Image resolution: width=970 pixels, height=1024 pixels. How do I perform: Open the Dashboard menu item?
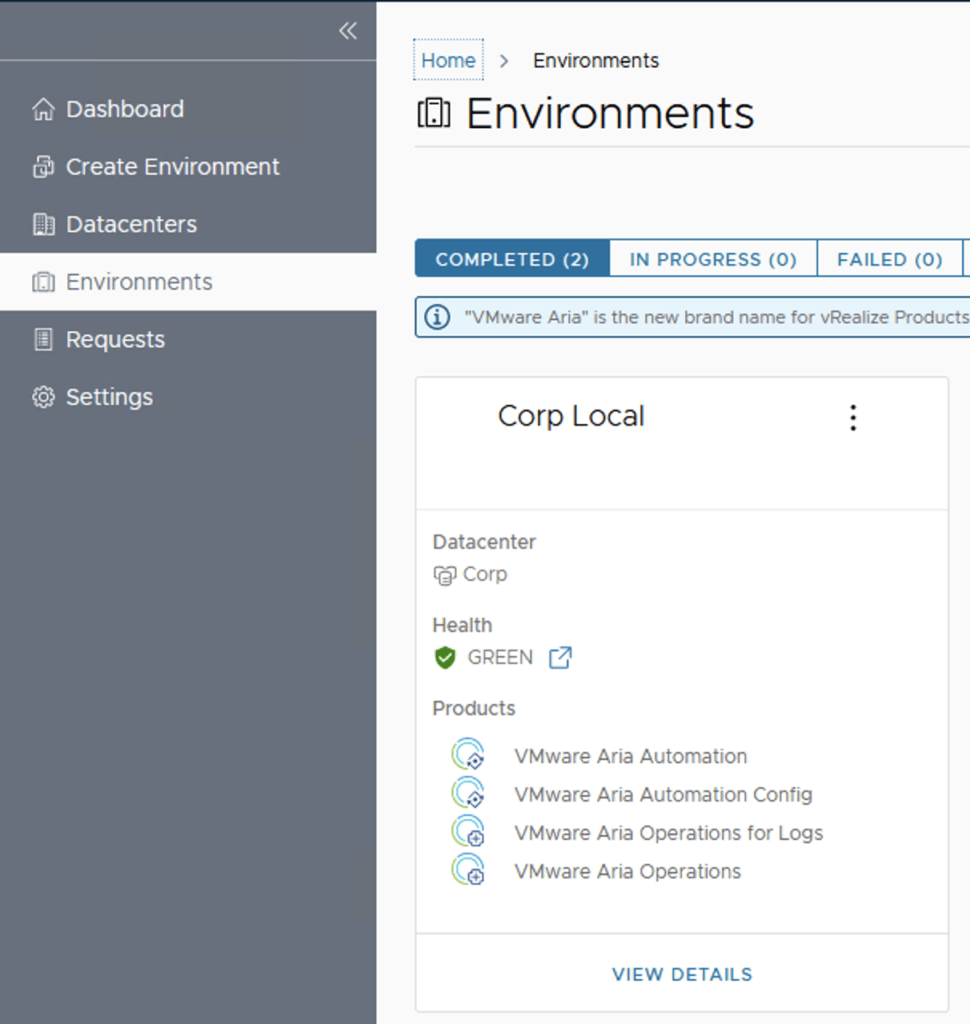coord(188,109)
